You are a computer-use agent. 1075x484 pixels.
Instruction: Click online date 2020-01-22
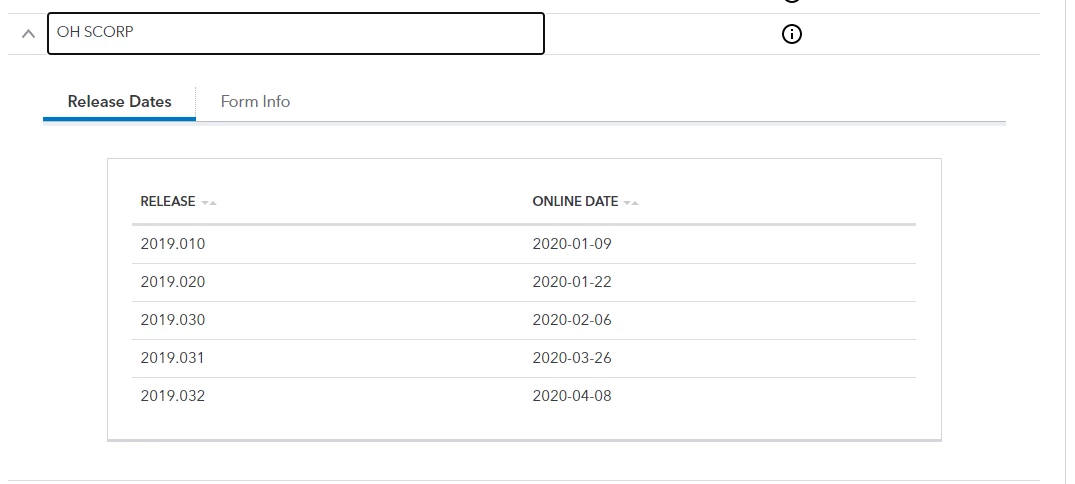[x=572, y=282]
